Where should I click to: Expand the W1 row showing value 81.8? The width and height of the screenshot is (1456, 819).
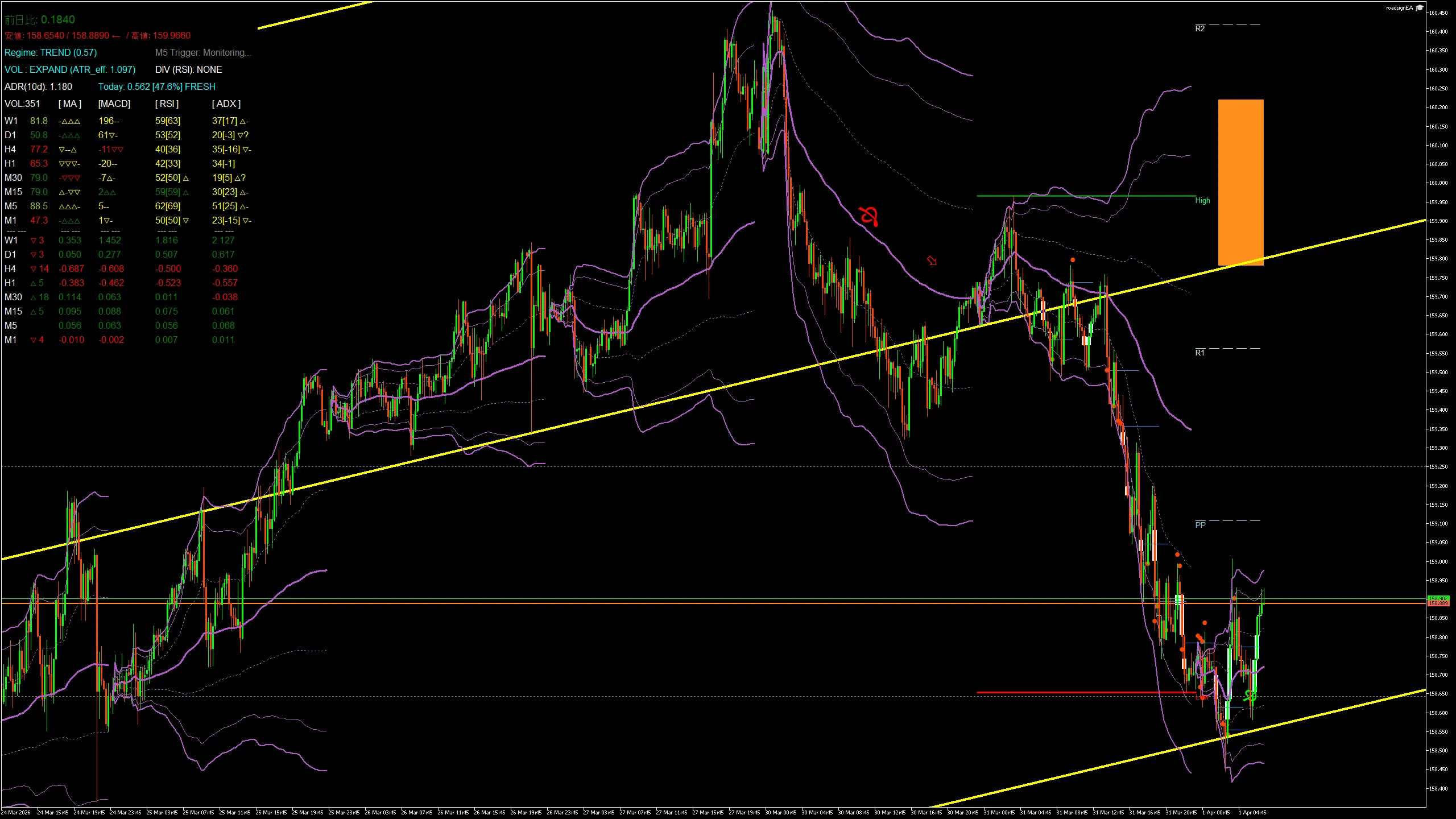click(39, 121)
